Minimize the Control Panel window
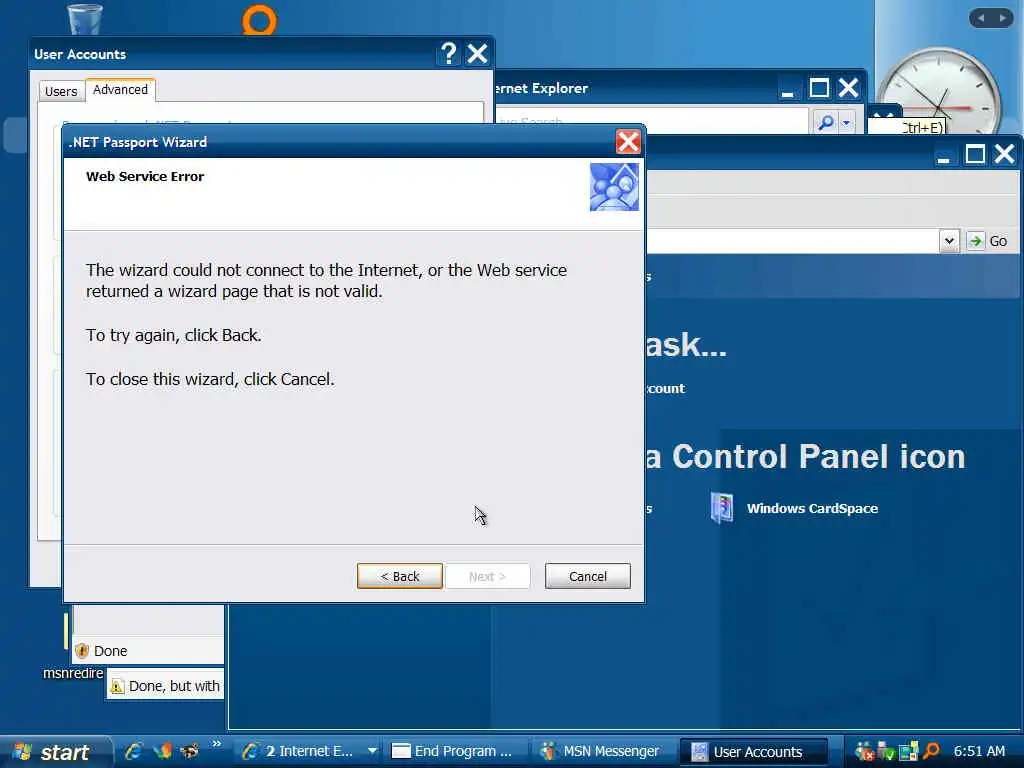 coord(943,155)
